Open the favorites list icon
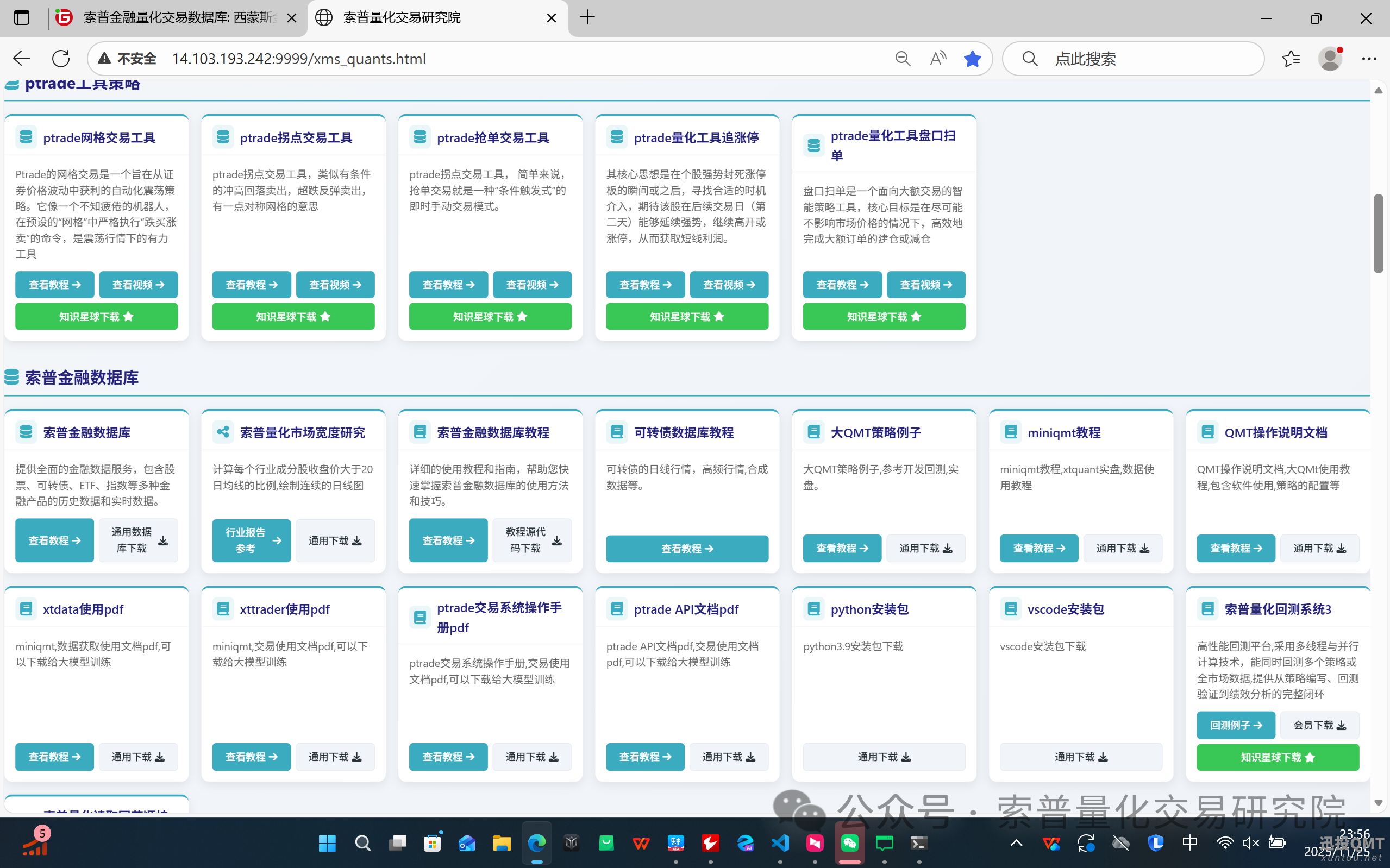The height and width of the screenshot is (868, 1390). pos(1291,59)
